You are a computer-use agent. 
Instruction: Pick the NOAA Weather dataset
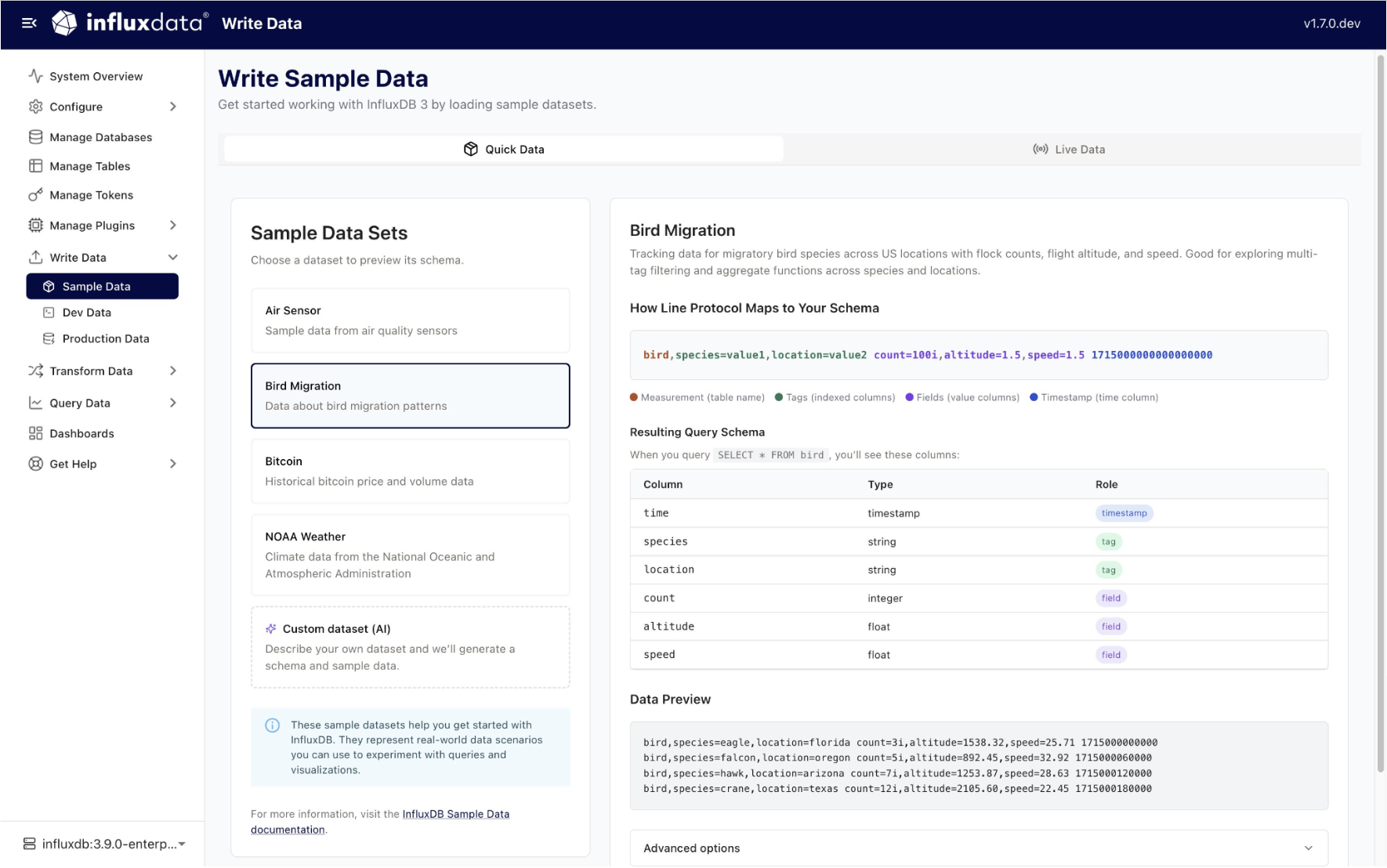(x=410, y=555)
